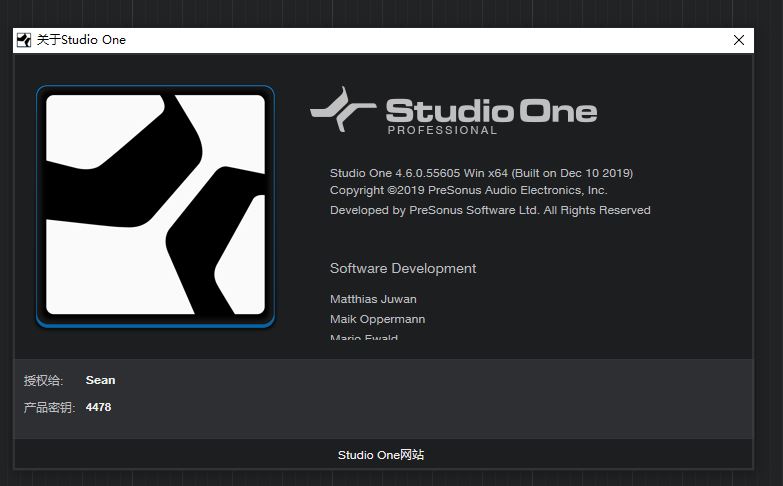Click the large Studio One logo artwork
Image resolution: width=783 pixels, height=486 pixels.
(155, 206)
